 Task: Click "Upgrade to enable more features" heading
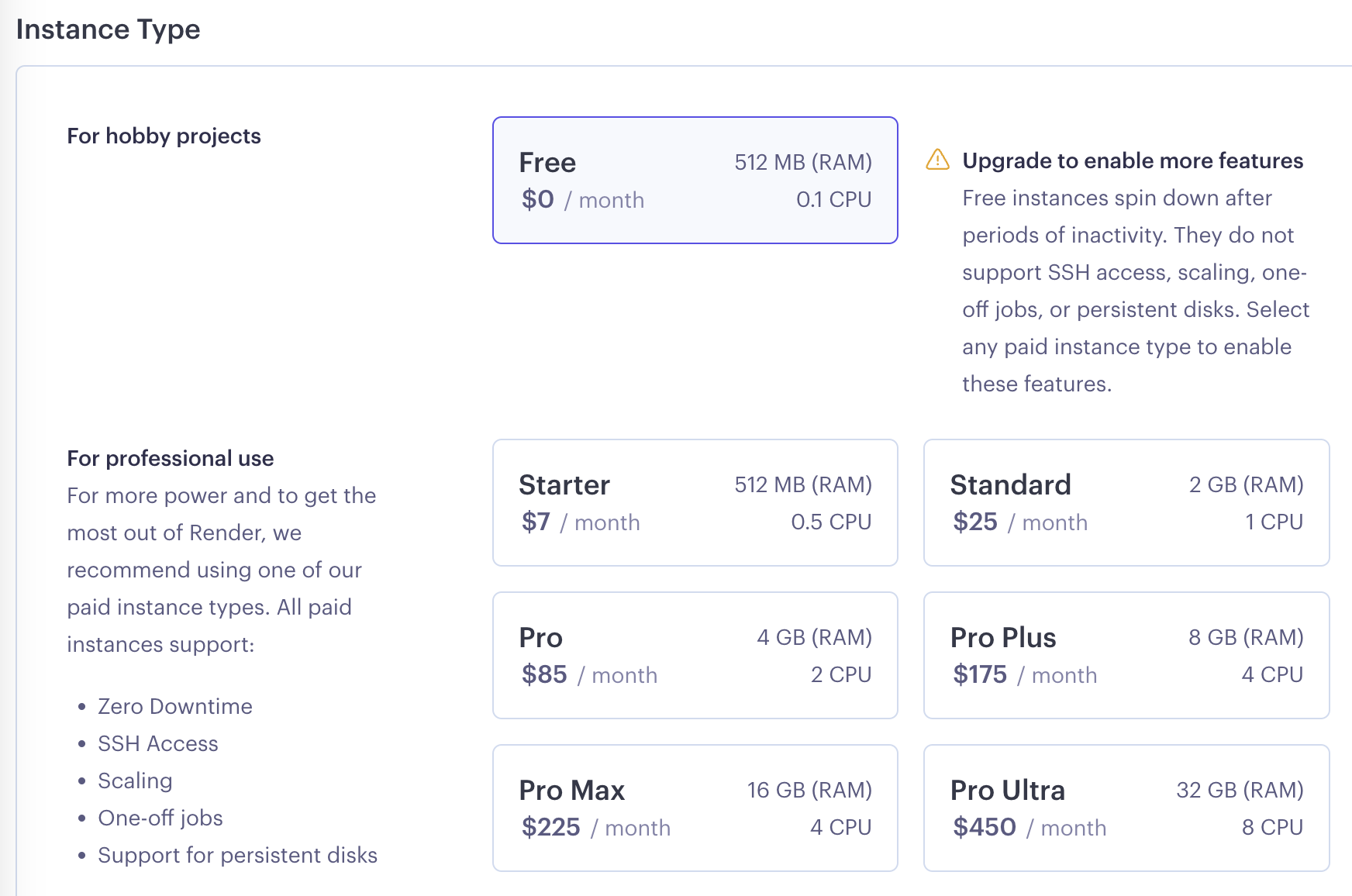pos(1132,160)
